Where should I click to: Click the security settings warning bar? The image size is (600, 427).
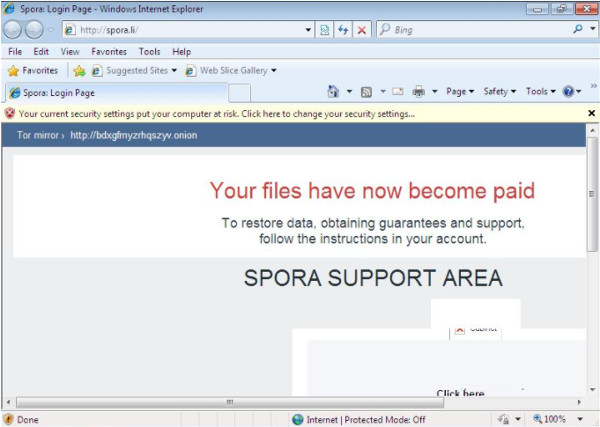coord(220,114)
